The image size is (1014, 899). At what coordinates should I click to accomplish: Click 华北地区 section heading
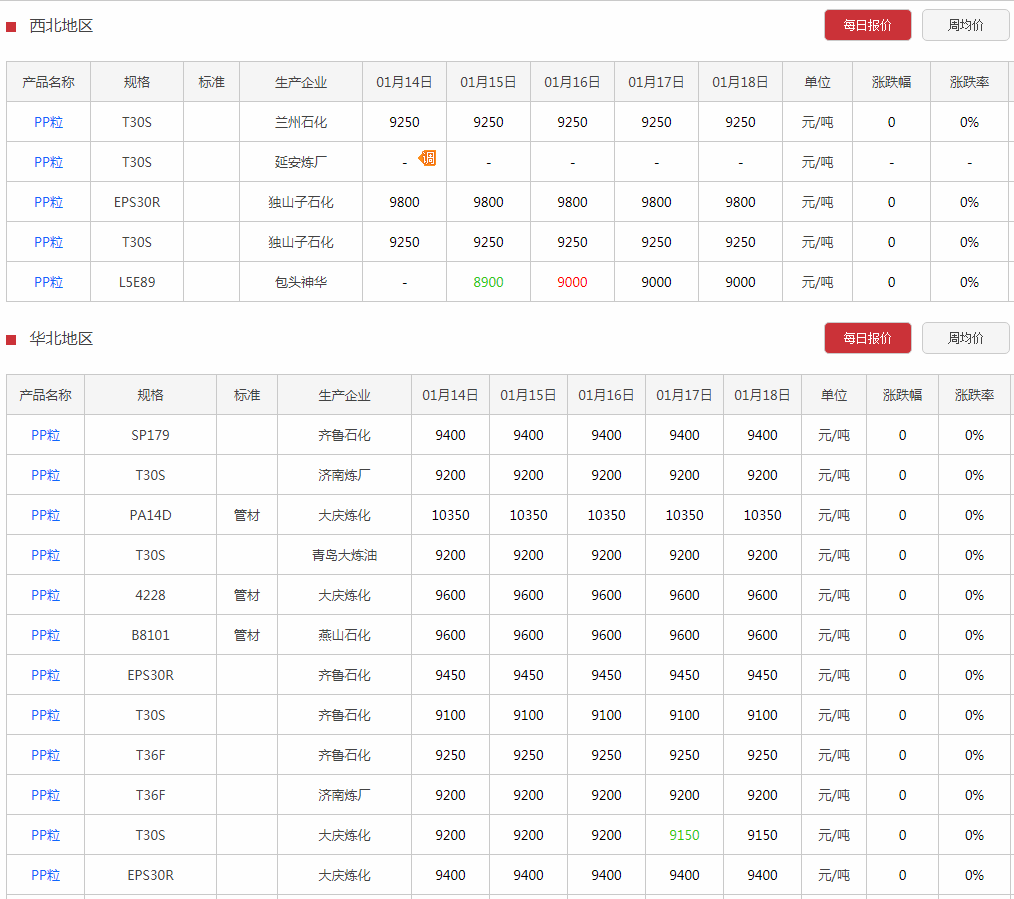click(x=61, y=339)
